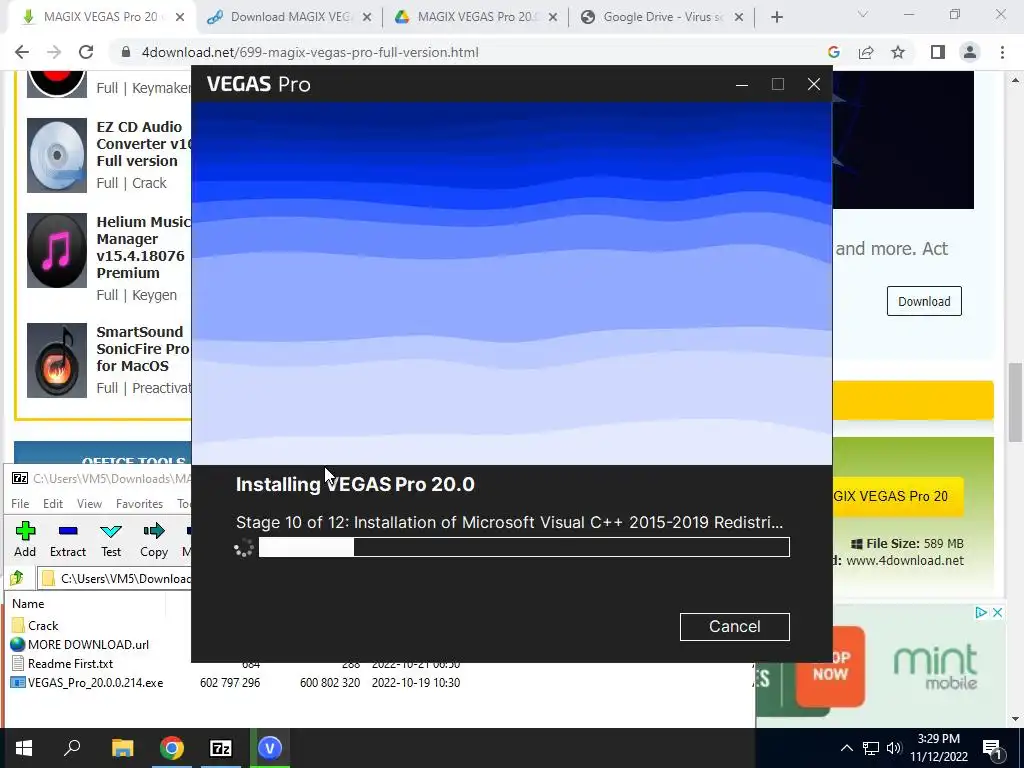
Task: Click the network icon in system tray
Action: (871, 748)
